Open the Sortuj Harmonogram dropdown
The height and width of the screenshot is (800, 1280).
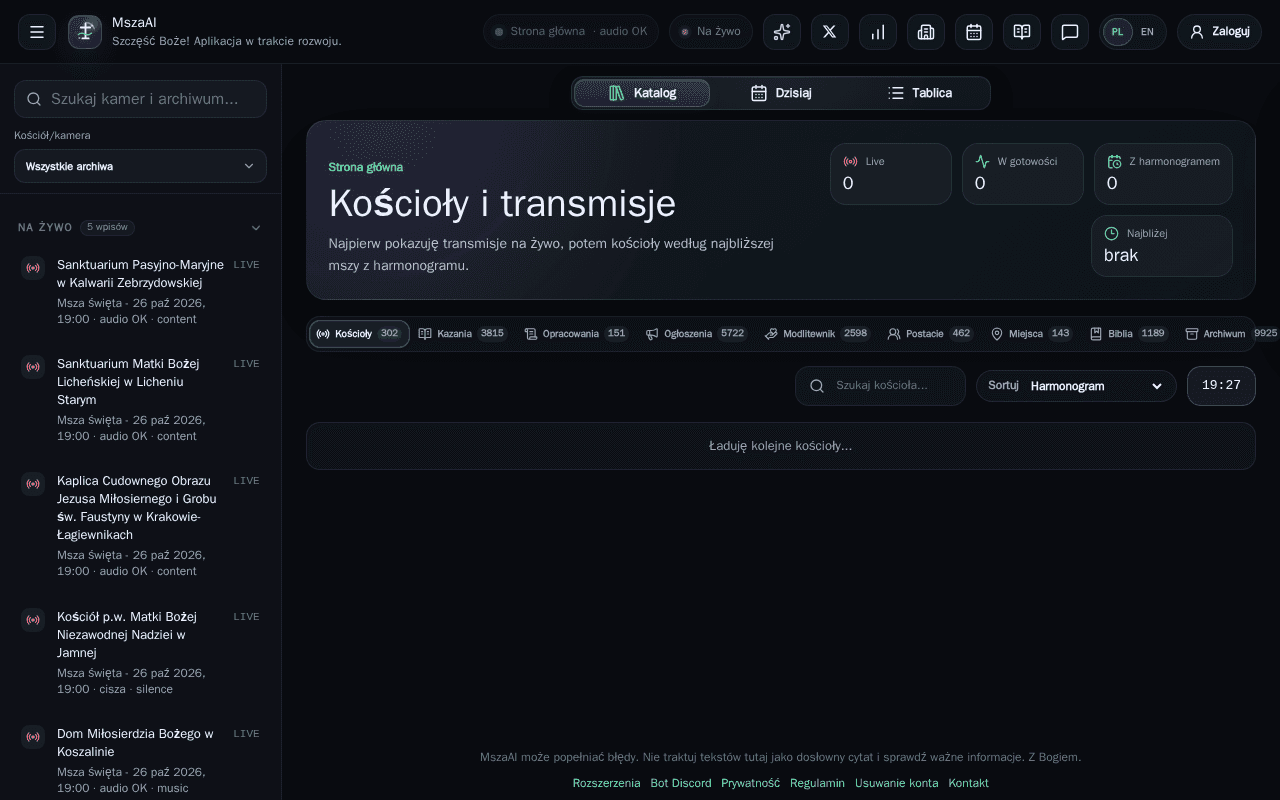(1076, 386)
